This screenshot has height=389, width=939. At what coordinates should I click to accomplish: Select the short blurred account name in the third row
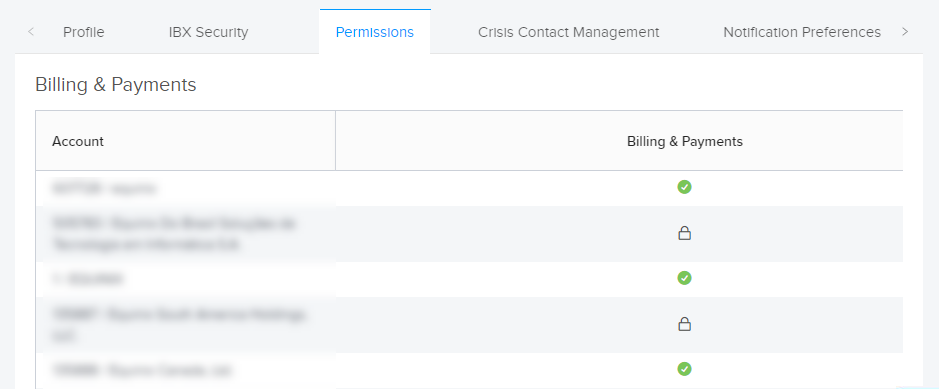87,279
